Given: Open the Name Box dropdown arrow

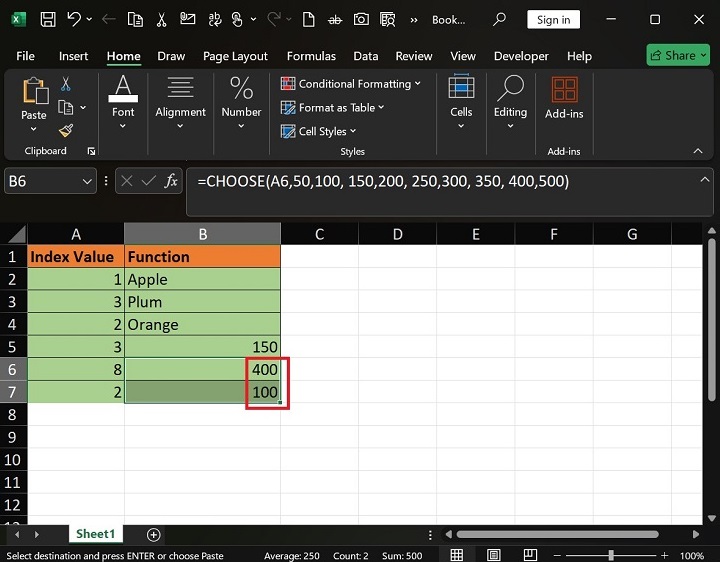Looking at the screenshot, I should (x=85, y=181).
